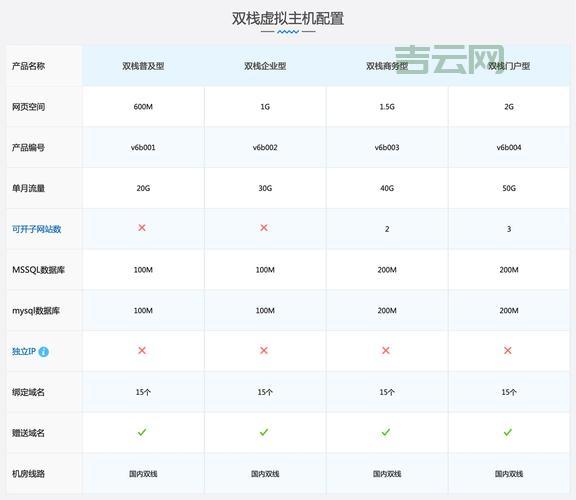576x500 pixels.
Task: Click 国内双线 for 双栈企业型
Action: pos(265,474)
